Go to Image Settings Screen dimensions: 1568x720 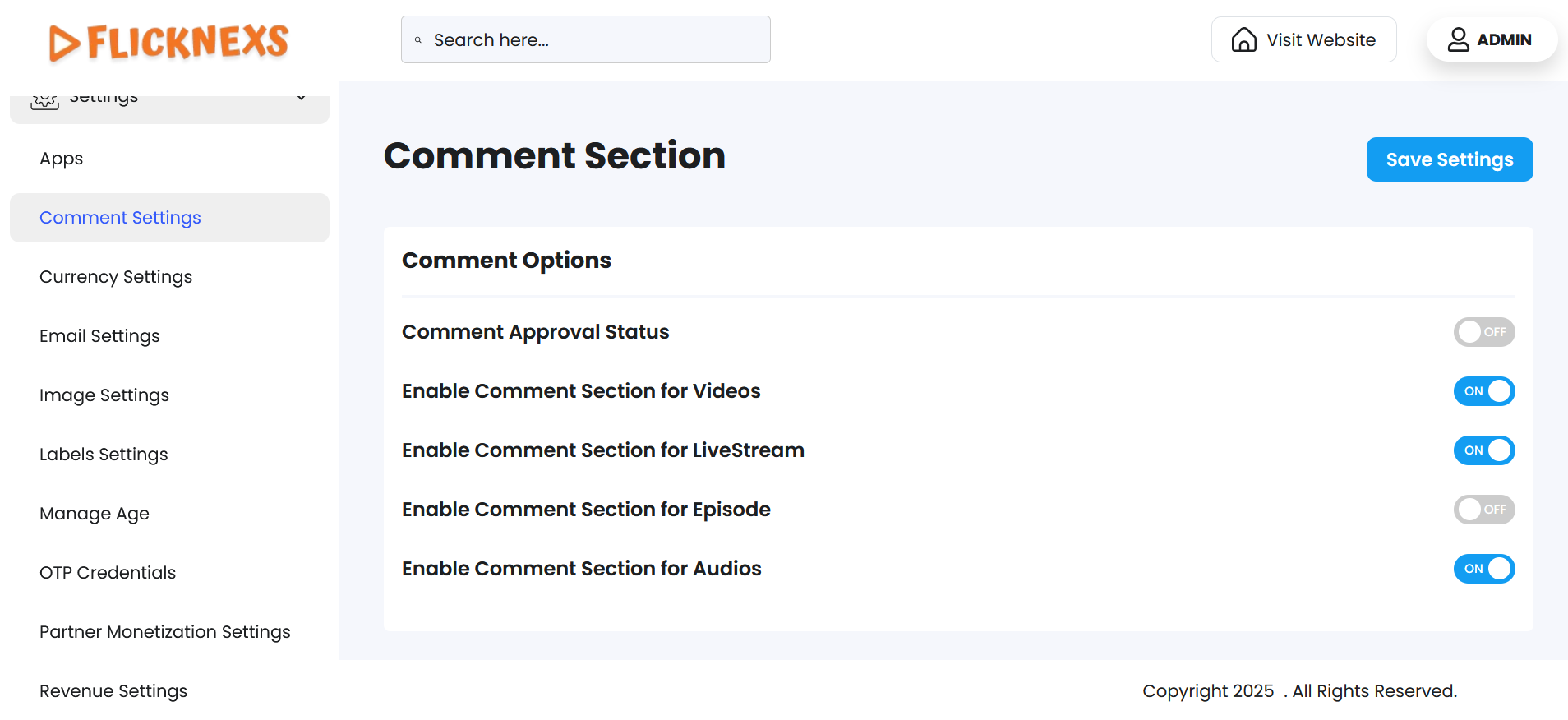pyautogui.click(x=104, y=395)
